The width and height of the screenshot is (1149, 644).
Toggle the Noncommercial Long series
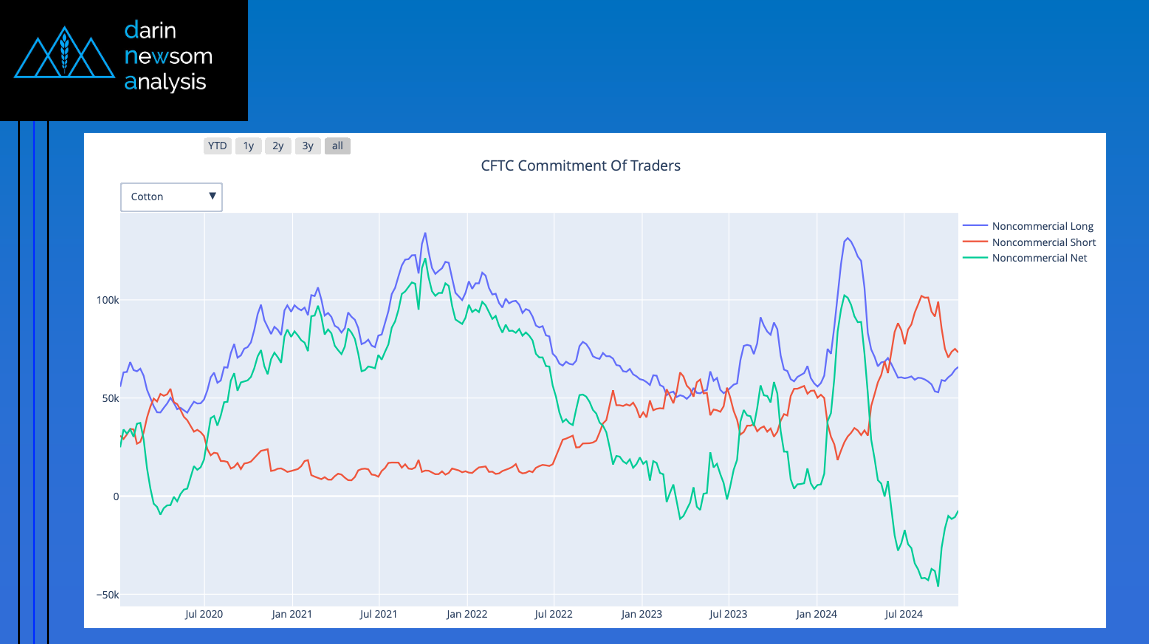[x=1042, y=227]
